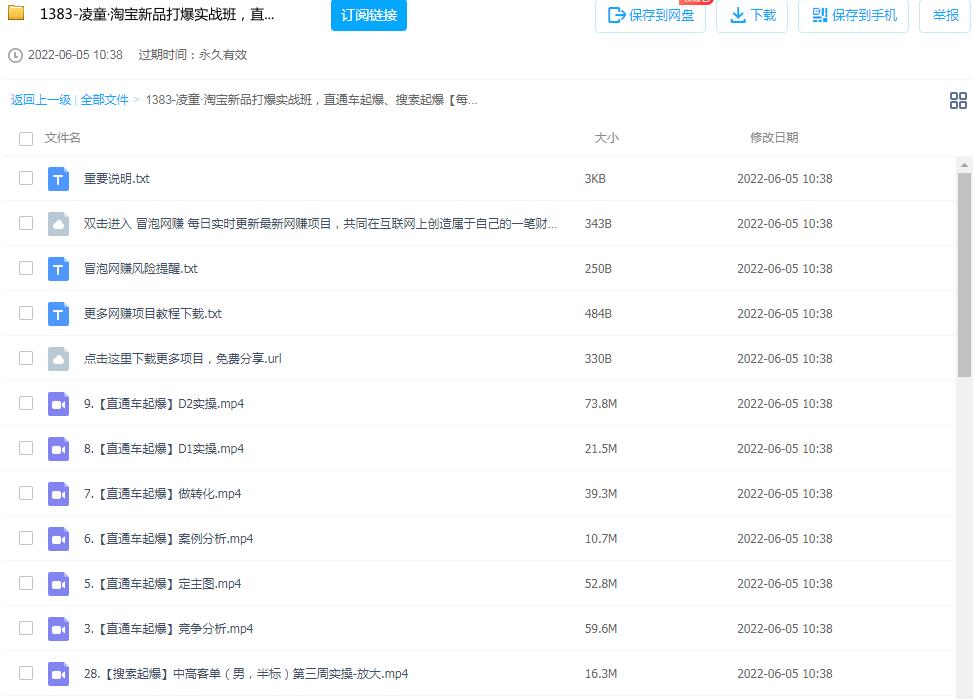Sort by the 文件名 column header
The width and height of the screenshot is (974, 699).
[x=63, y=138]
